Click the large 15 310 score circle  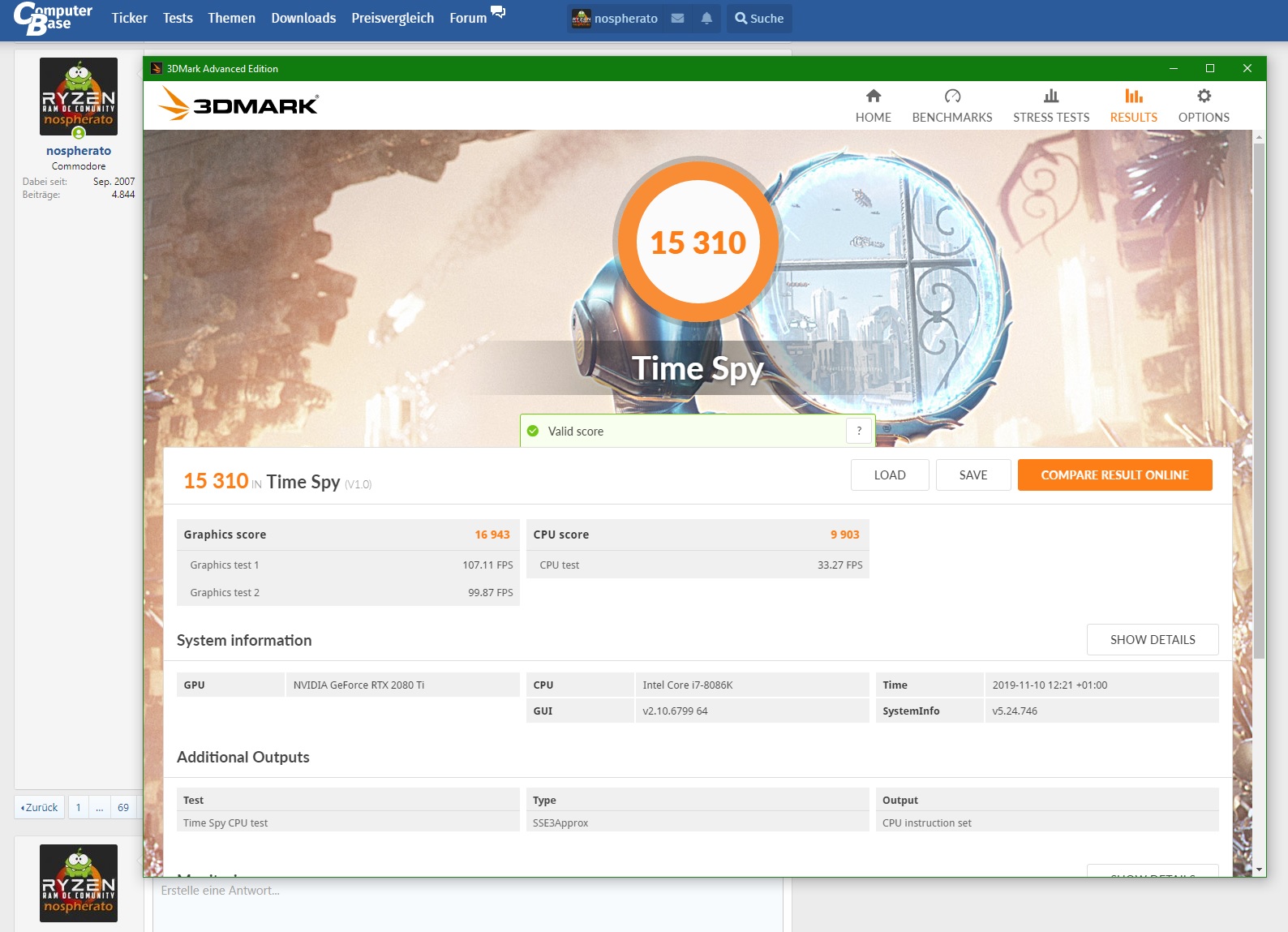pos(698,242)
